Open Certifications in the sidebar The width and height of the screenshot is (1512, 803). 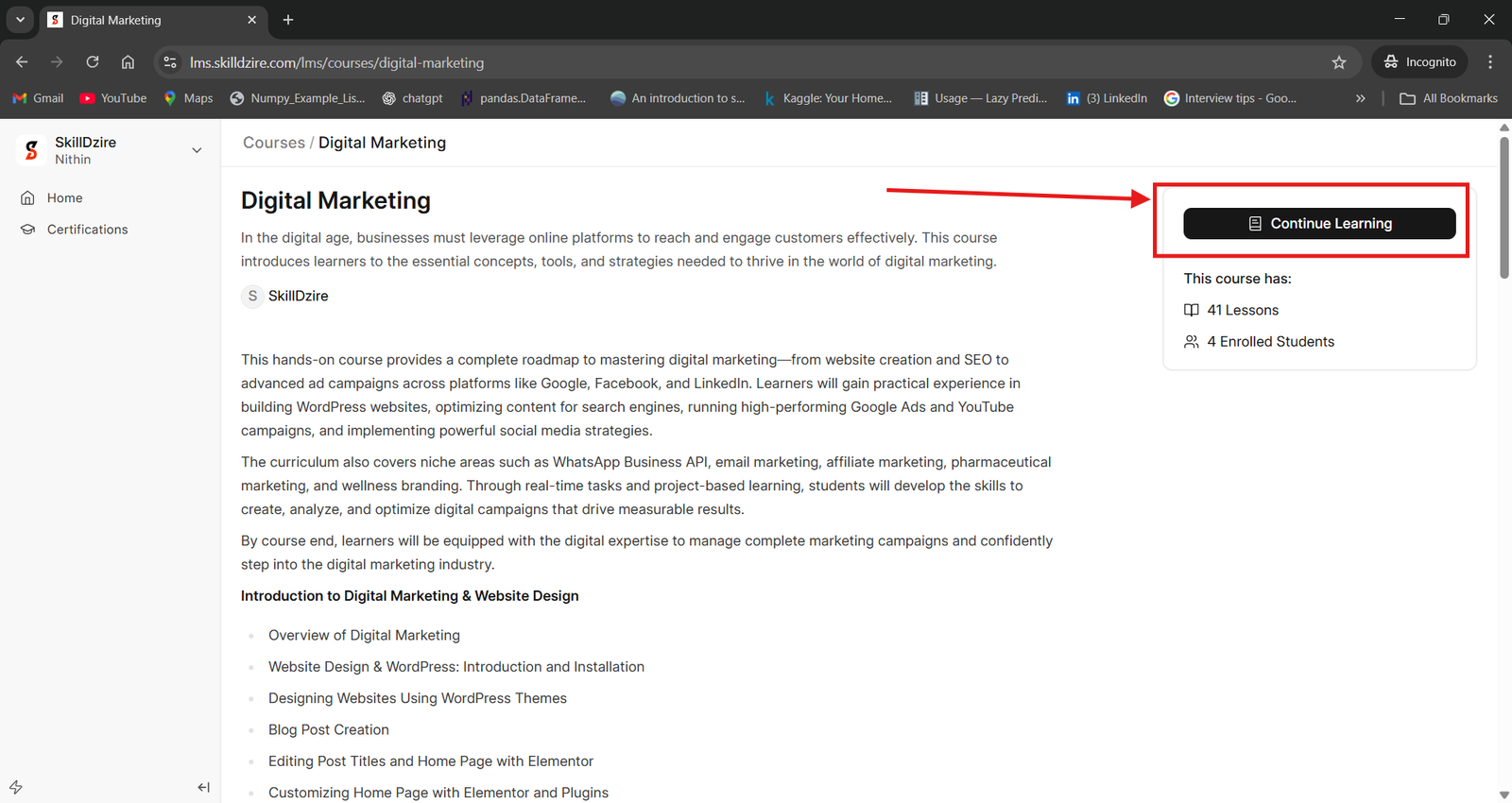(87, 230)
